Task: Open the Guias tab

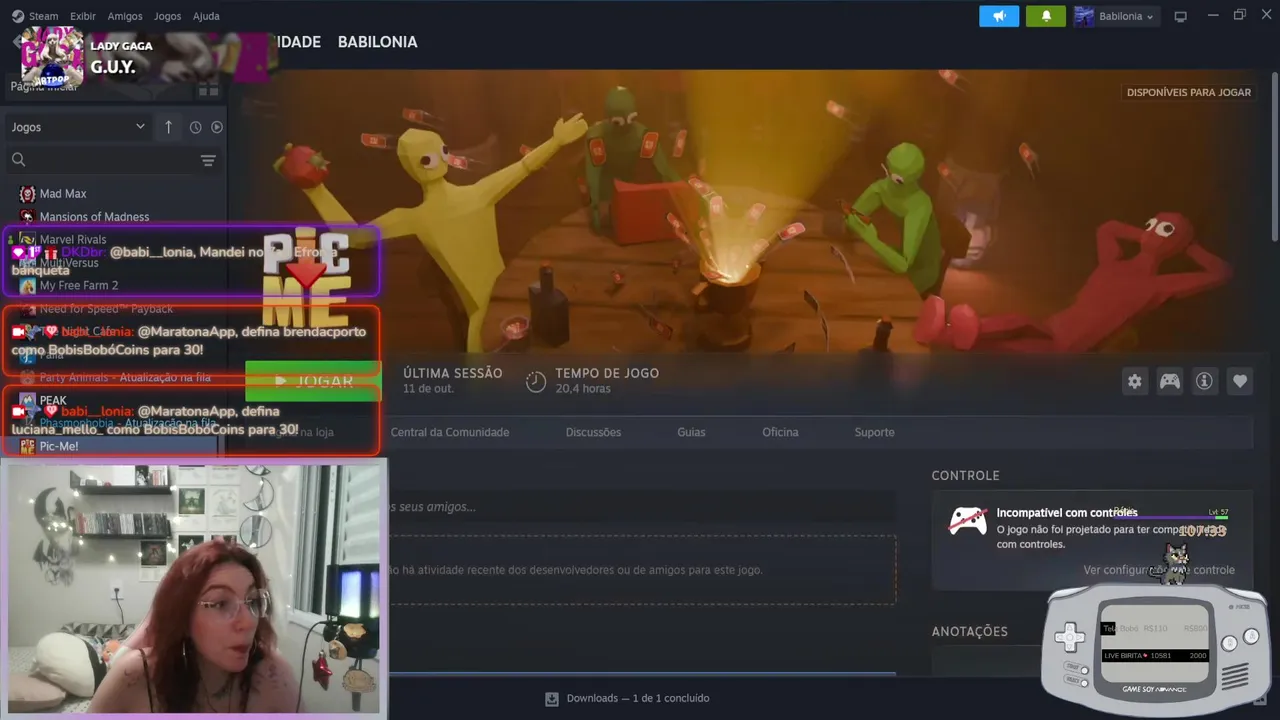Action: tap(691, 432)
